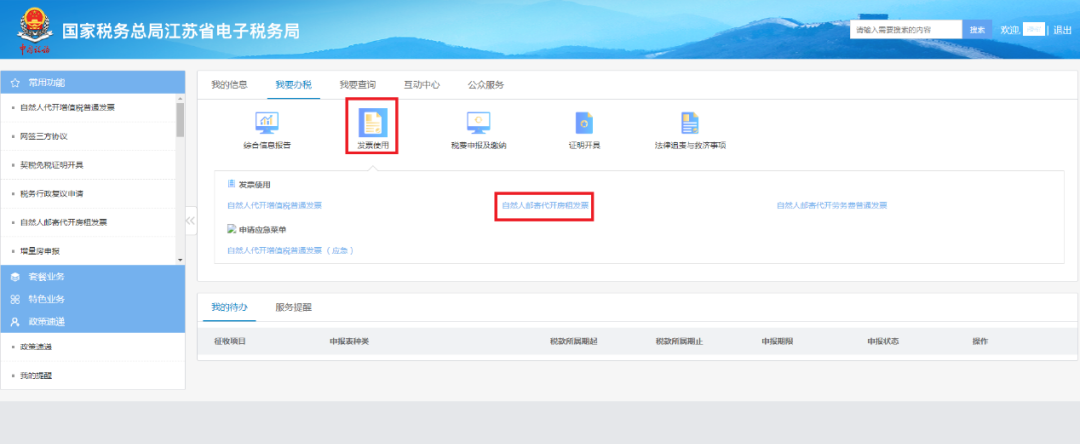Click the 发票使用 invoice icon
The height and width of the screenshot is (444, 1080).
click(x=373, y=123)
